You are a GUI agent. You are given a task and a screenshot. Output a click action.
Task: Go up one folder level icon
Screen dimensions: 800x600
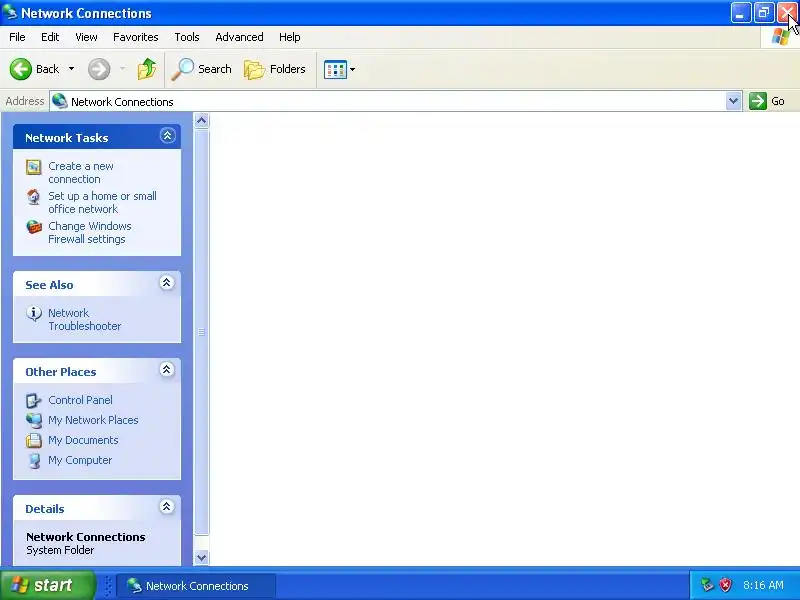147,69
